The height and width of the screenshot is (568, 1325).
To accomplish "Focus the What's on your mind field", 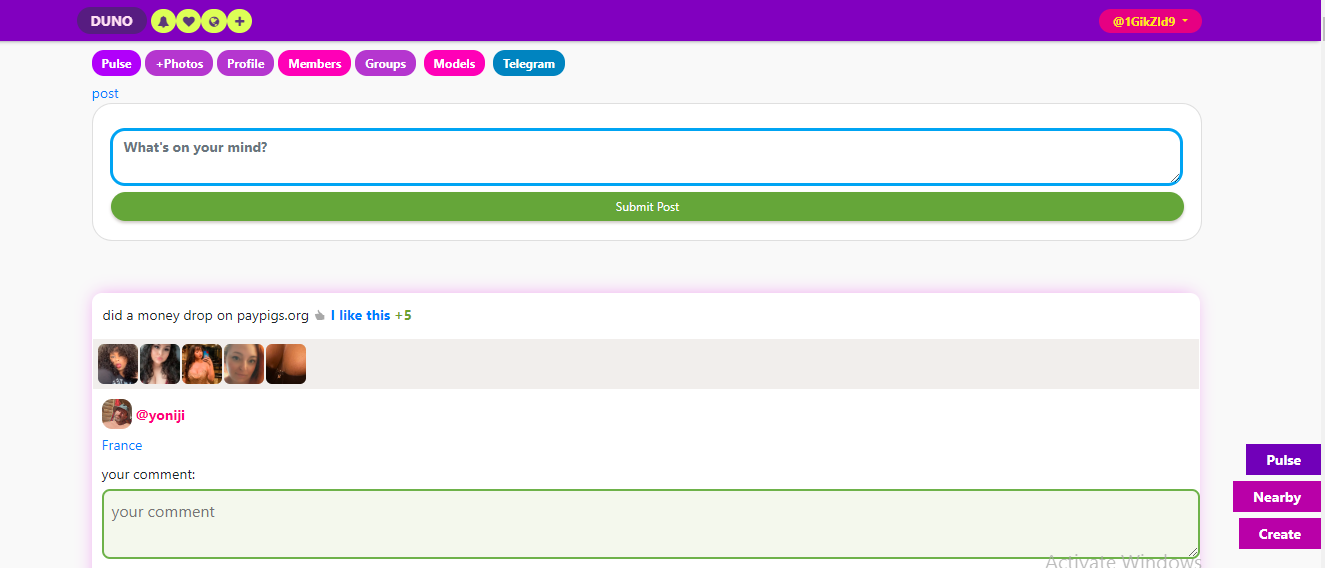I will pyautogui.click(x=646, y=157).
